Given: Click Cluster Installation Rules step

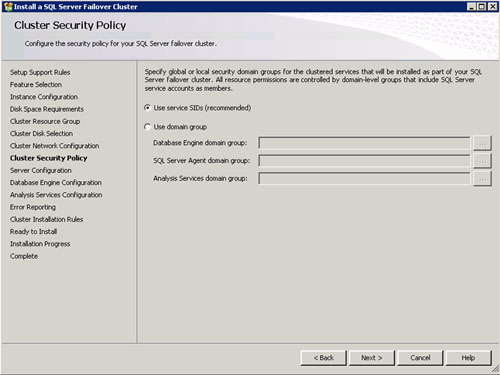Looking at the screenshot, I should tap(46, 219).
